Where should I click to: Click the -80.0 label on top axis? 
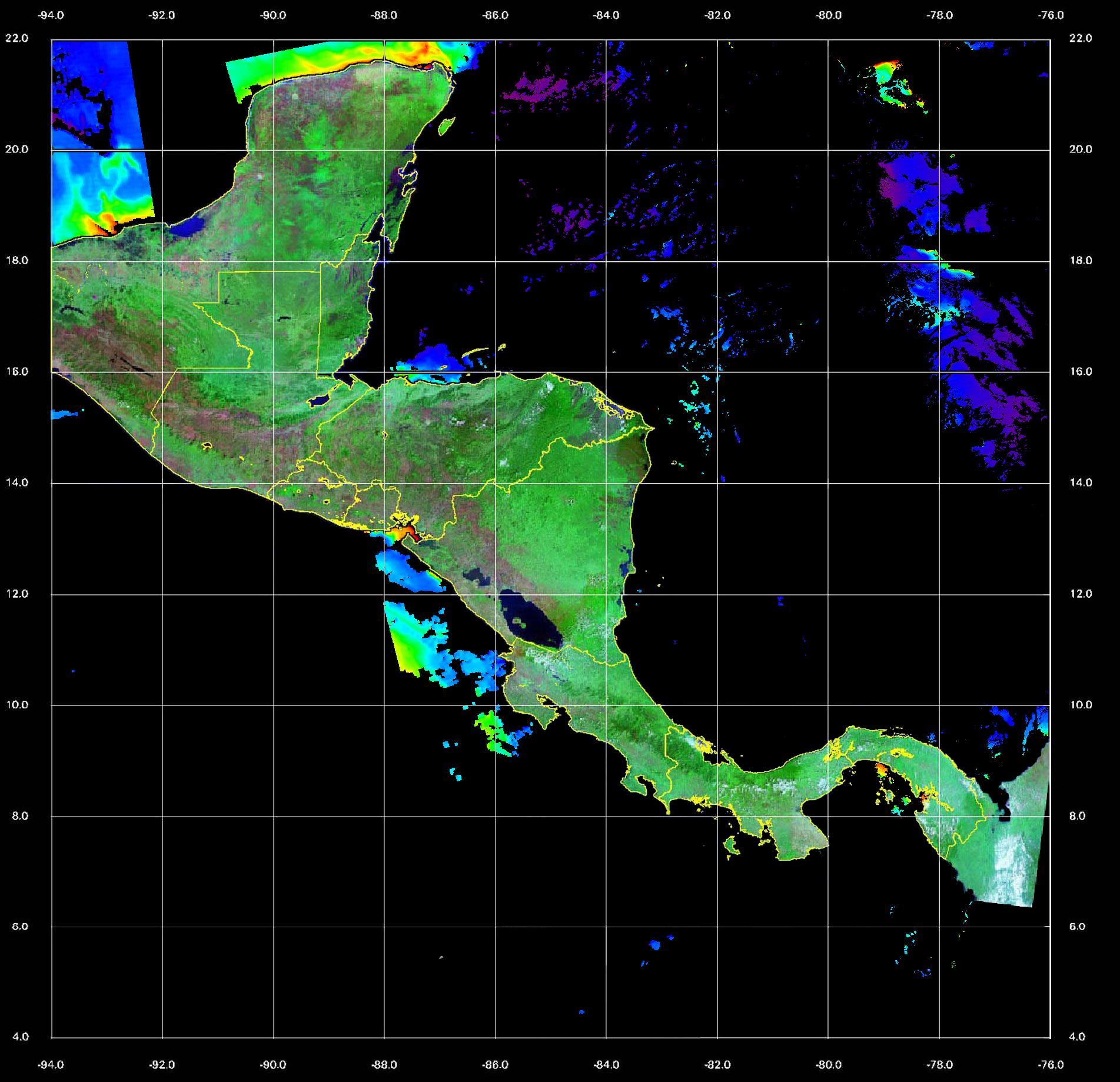click(828, 15)
